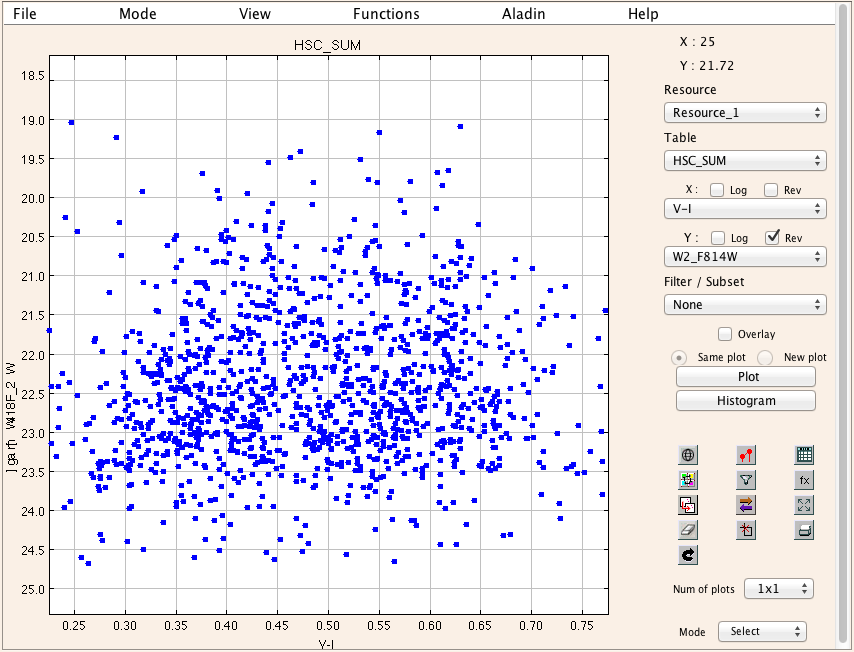Click the orange and purple swap arrows icon
854x652 pixels.
click(x=746, y=505)
